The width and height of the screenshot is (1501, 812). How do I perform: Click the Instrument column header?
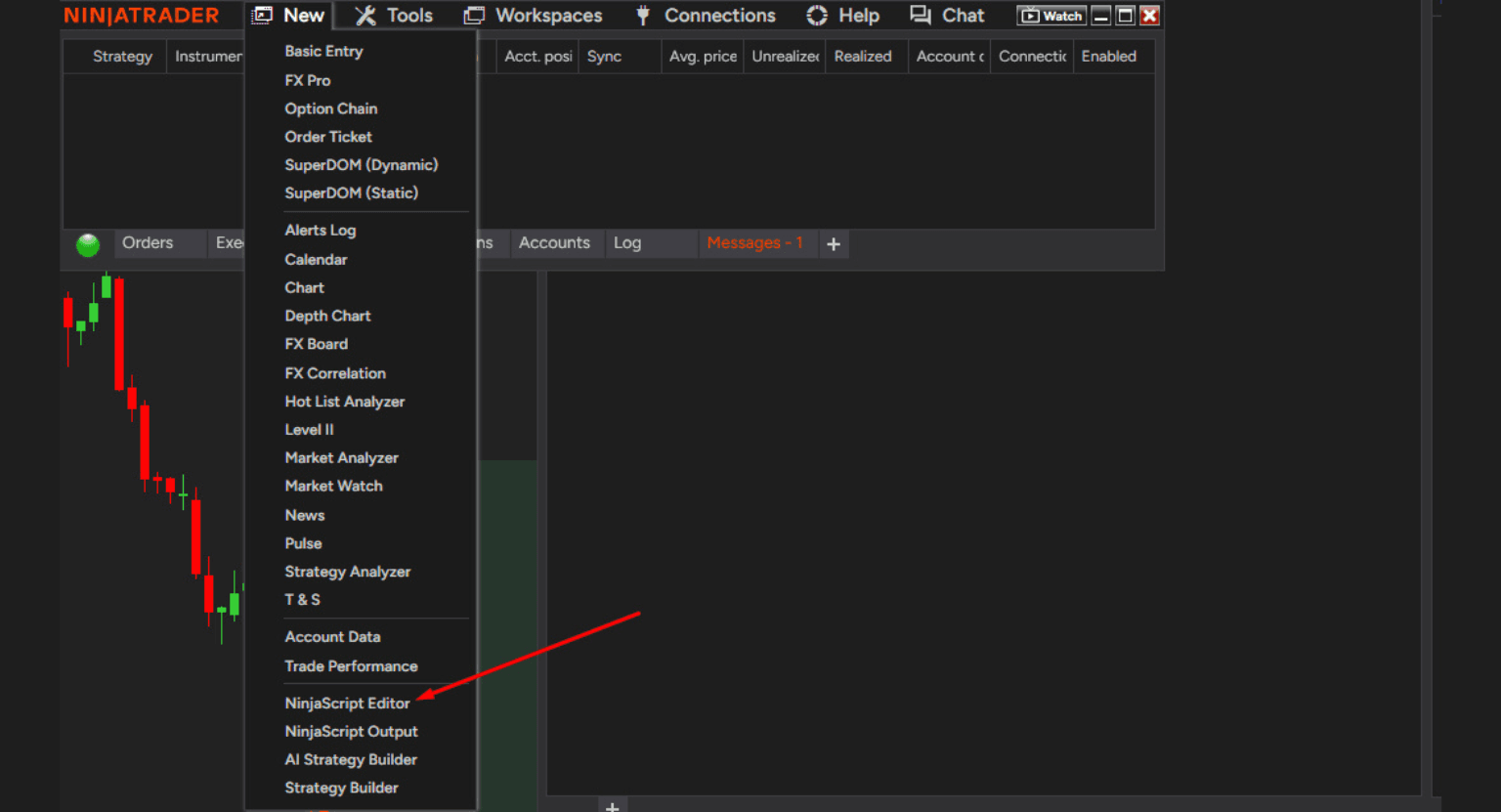[x=207, y=57]
